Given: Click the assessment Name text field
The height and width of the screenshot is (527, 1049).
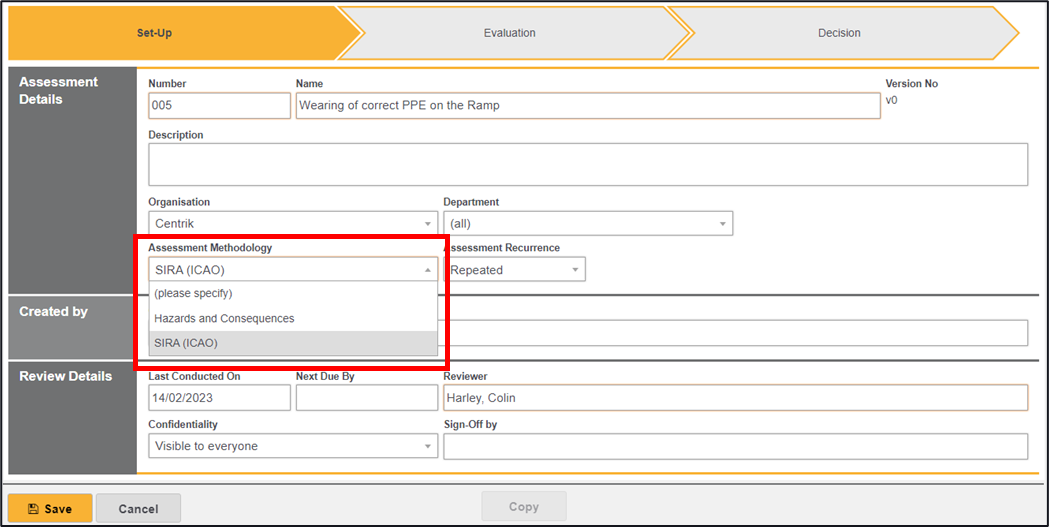Looking at the screenshot, I should click(x=587, y=106).
